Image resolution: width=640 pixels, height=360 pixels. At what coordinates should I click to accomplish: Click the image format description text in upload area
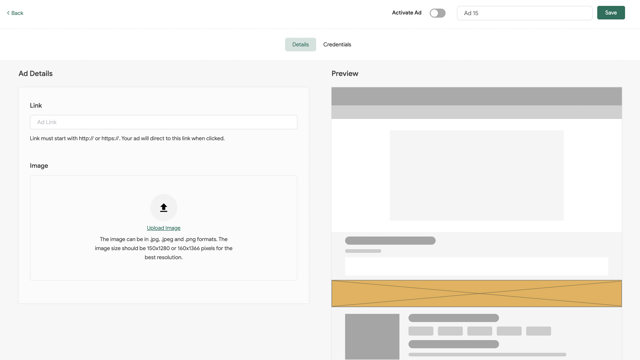click(164, 248)
